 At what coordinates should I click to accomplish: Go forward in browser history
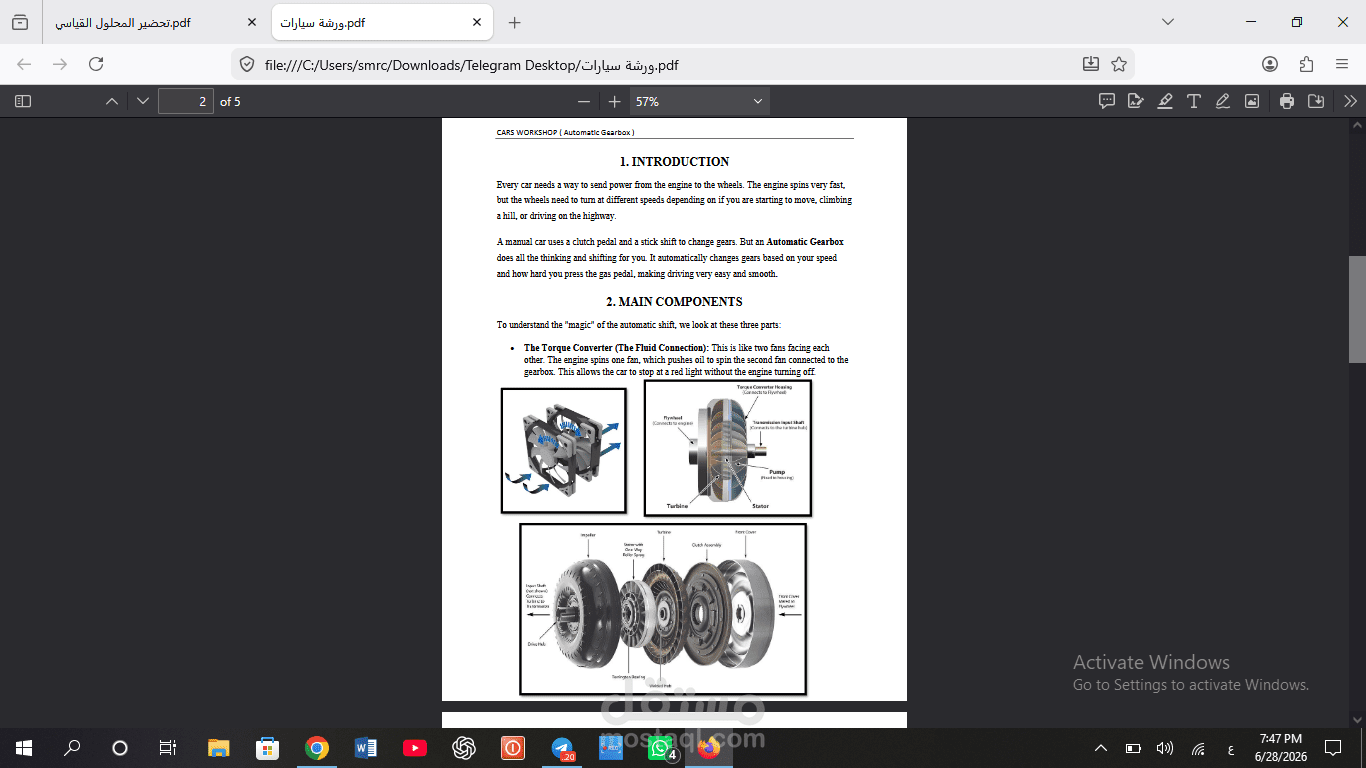pyautogui.click(x=60, y=64)
